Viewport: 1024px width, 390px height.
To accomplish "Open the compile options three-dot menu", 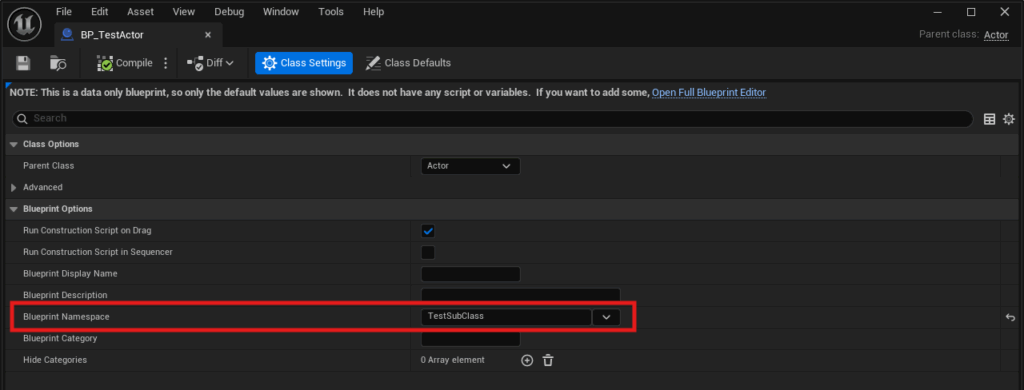I will coord(165,63).
